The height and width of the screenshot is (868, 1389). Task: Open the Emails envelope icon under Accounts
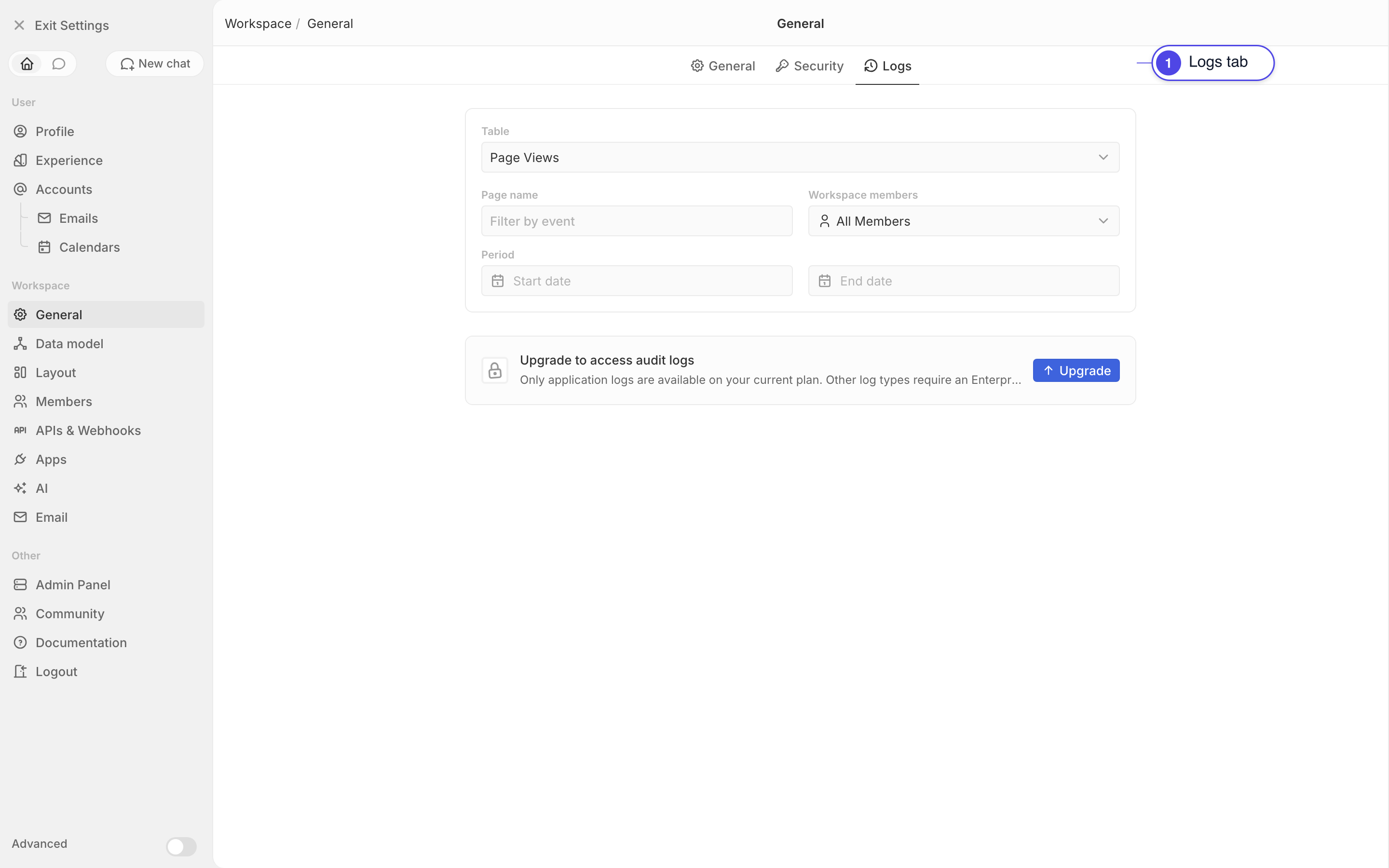tap(44, 218)
